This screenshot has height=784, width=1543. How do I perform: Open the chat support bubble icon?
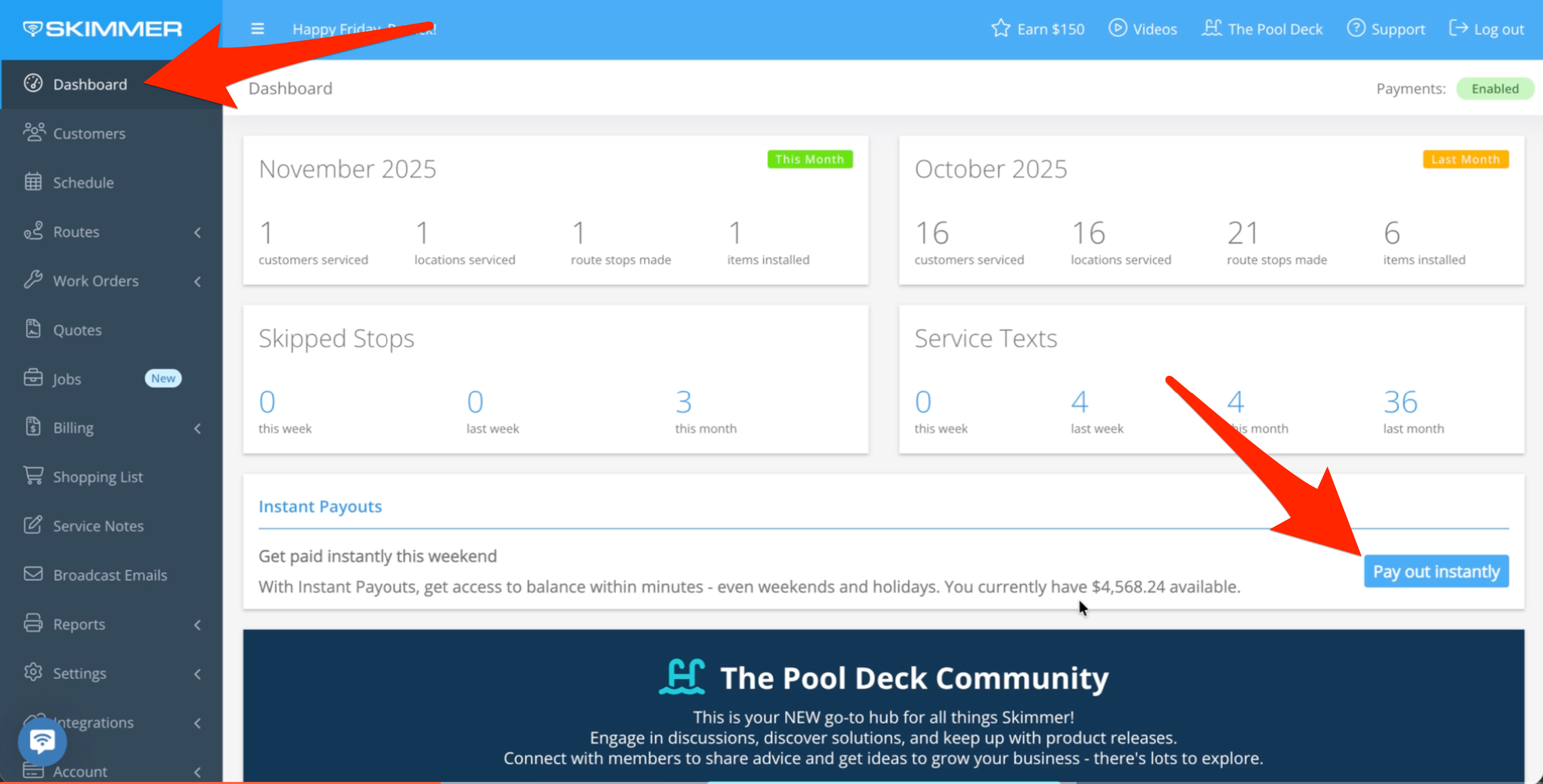pyautogui.click(x=42, y=741)
